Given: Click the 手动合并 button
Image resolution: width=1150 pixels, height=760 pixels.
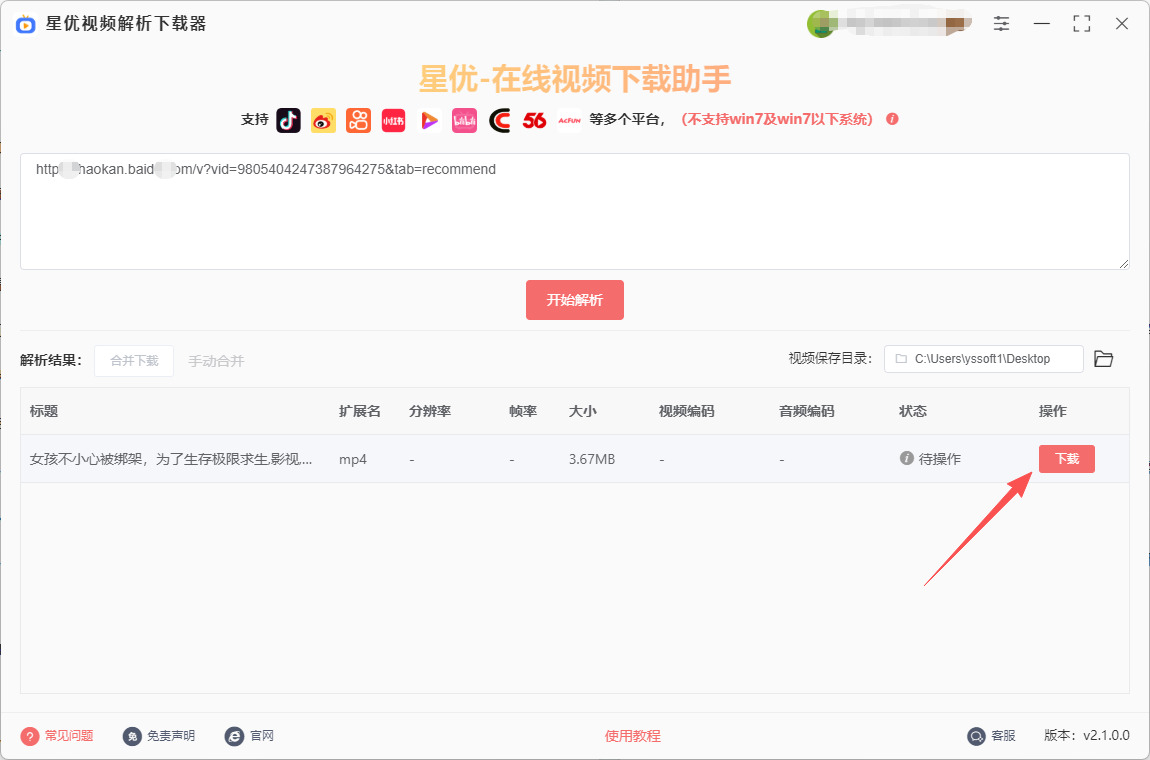Looking at the screenshot, I should (x=216, y=361).
